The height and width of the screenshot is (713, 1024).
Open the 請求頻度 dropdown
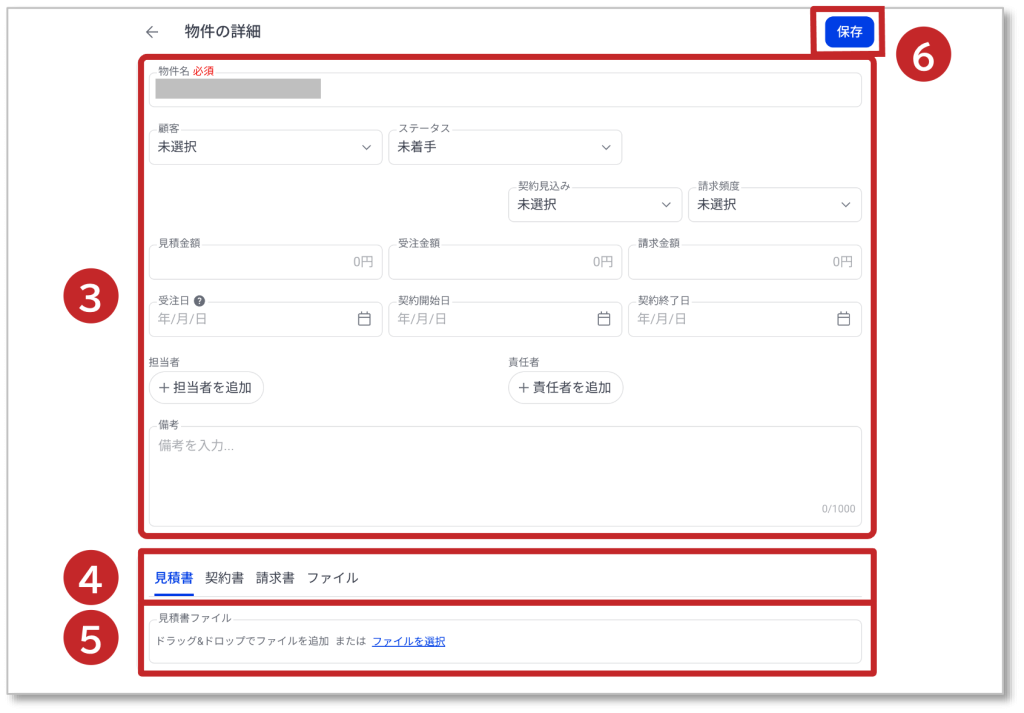(774, 205)
